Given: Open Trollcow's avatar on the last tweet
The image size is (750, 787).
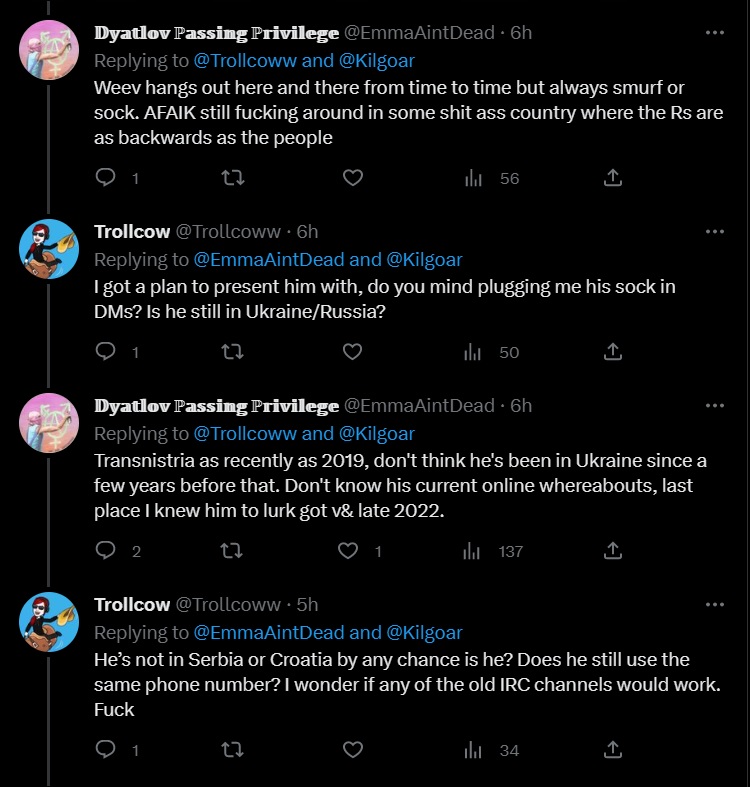Looking at the screenshot, I should click(49, 622).
